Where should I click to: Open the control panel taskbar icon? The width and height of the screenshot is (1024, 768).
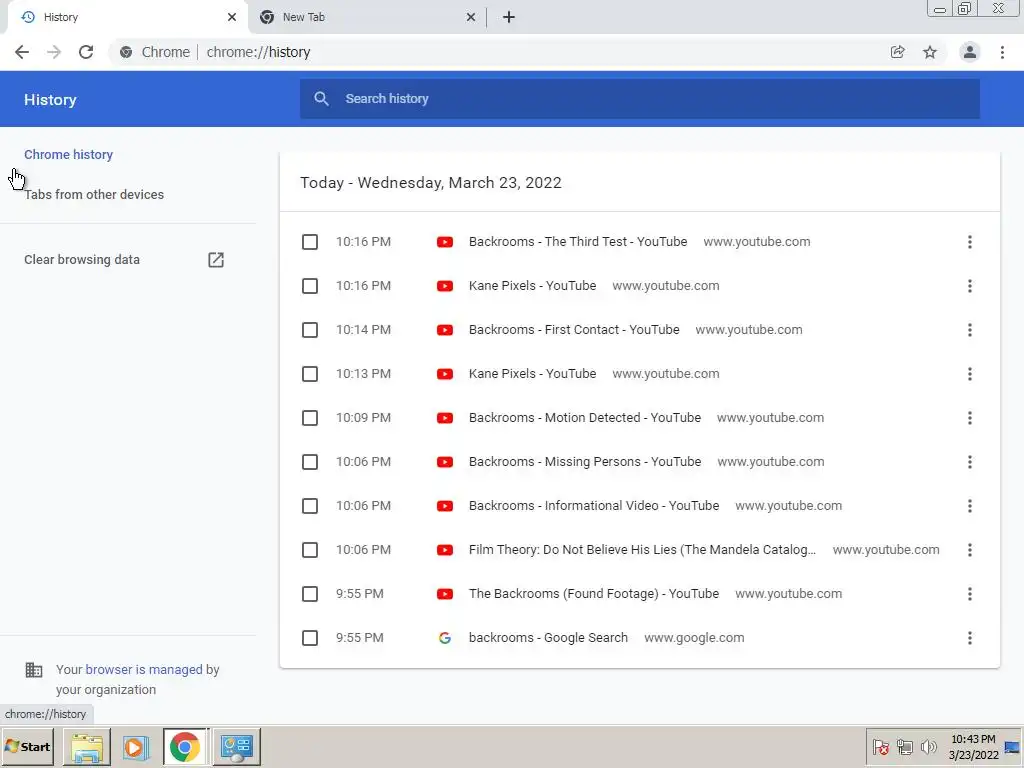(x=236, y=747)
